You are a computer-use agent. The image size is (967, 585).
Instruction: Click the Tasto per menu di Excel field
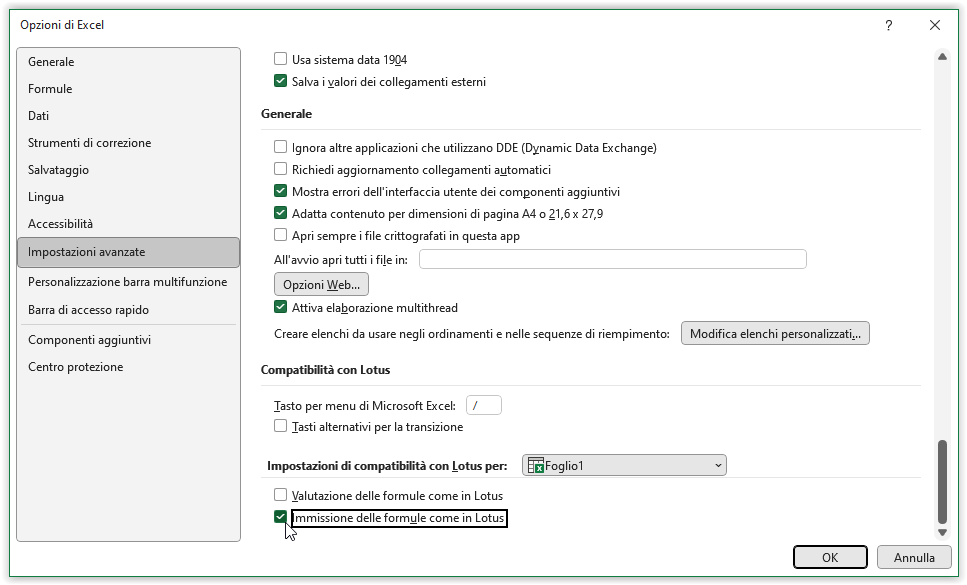pyautogui.click(x=484, y=405)
